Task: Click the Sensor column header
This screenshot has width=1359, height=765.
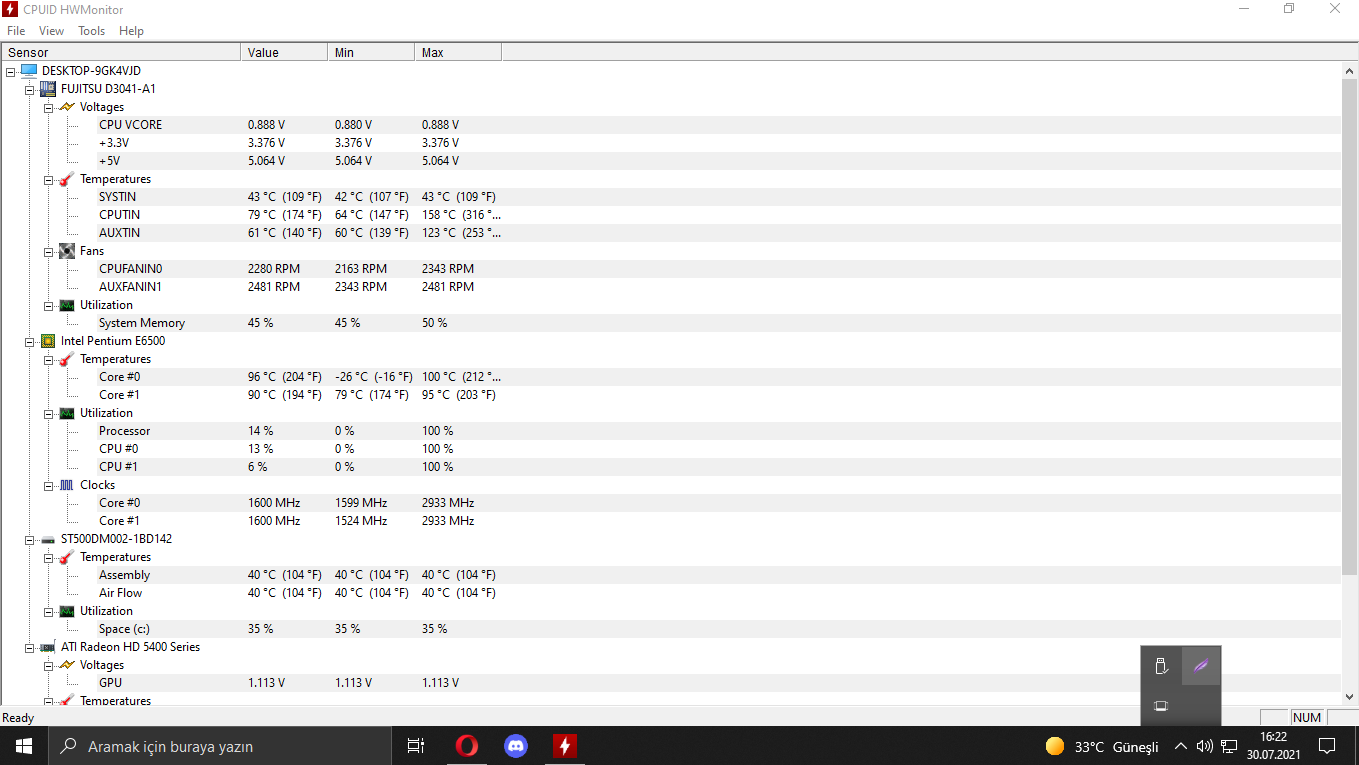Action: [x=121, y=52]
